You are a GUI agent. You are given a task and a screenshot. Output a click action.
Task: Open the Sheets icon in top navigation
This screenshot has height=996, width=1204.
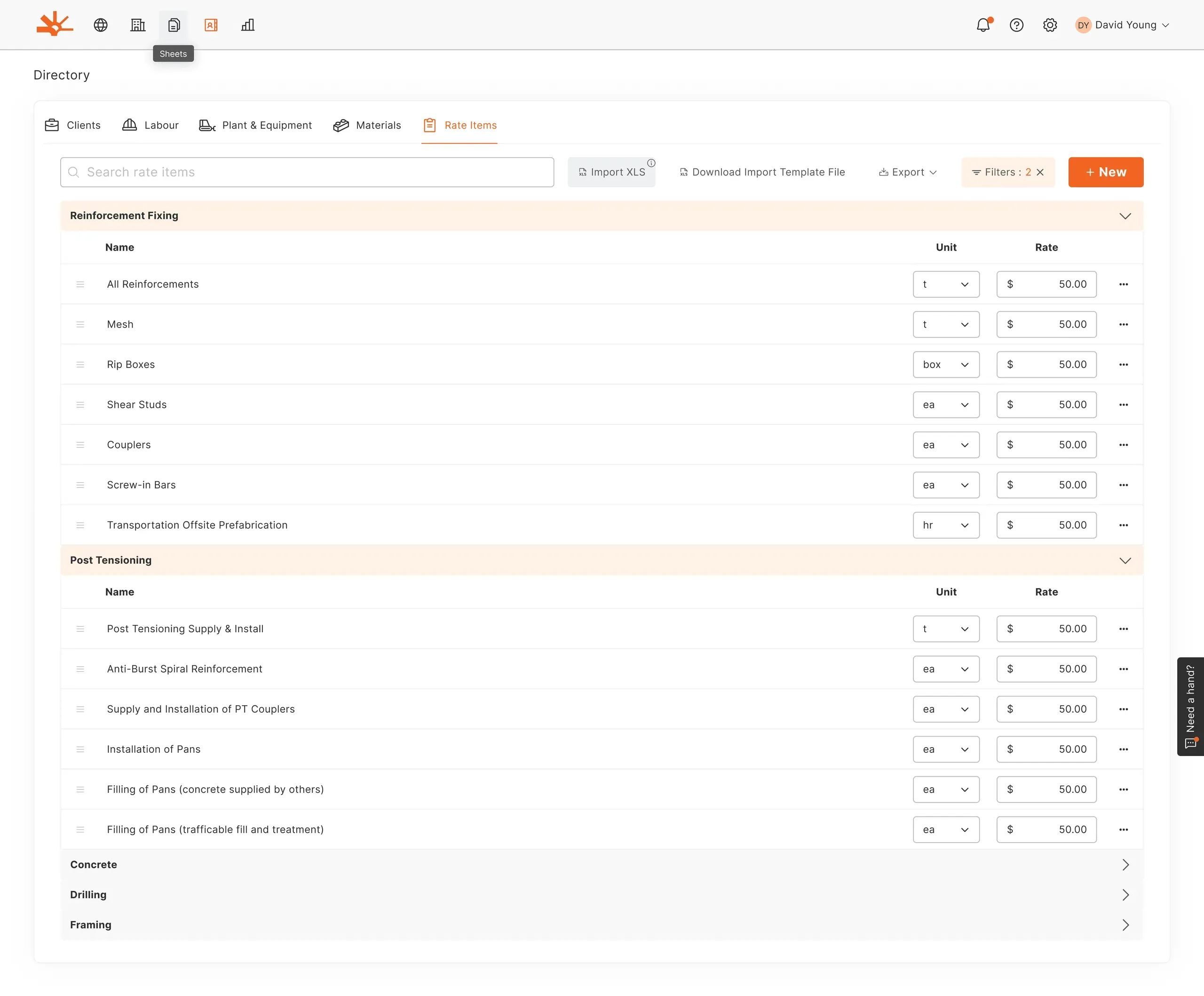point(174,25)
